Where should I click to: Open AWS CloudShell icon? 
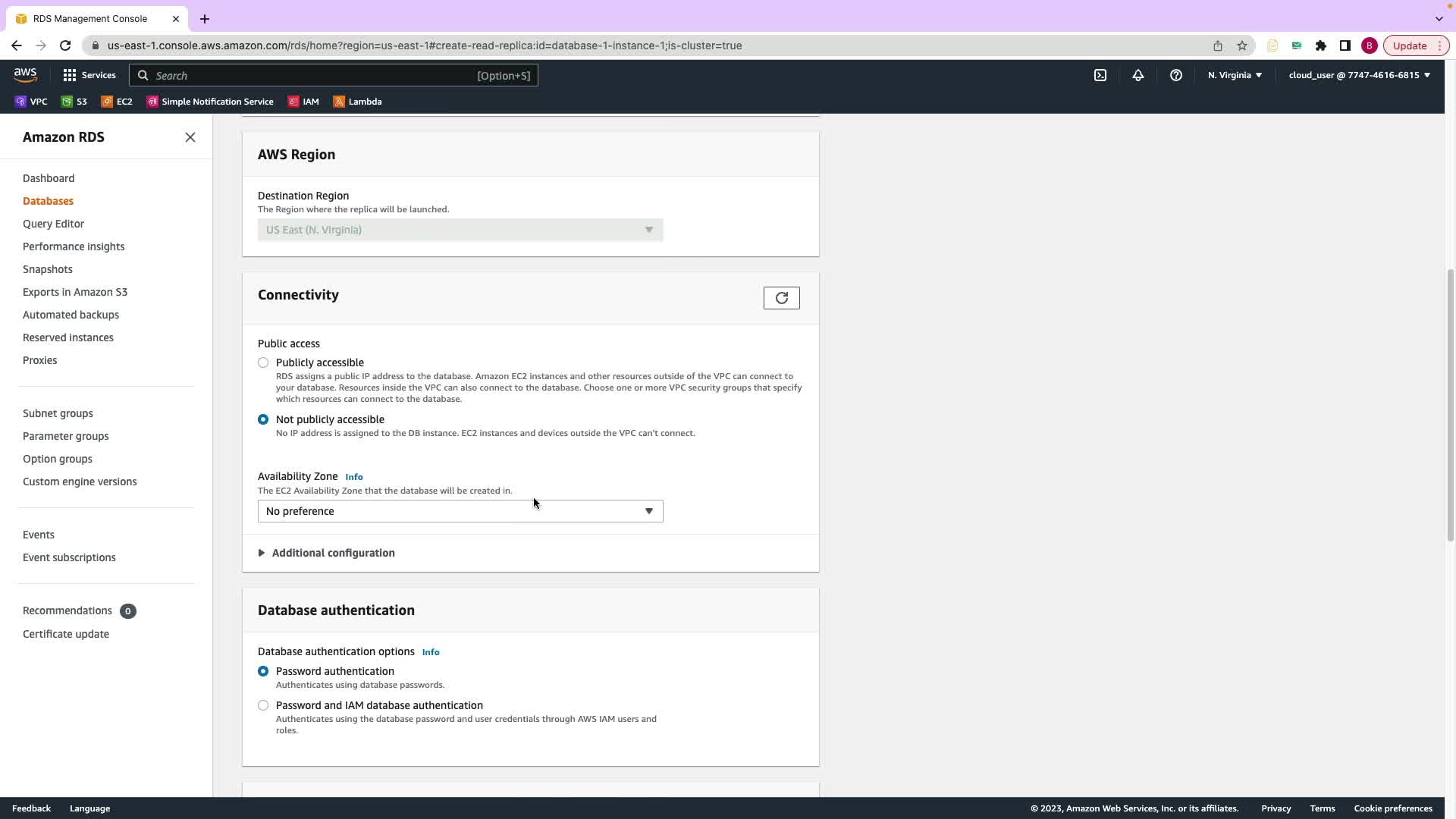click(x=1100, y=75)
